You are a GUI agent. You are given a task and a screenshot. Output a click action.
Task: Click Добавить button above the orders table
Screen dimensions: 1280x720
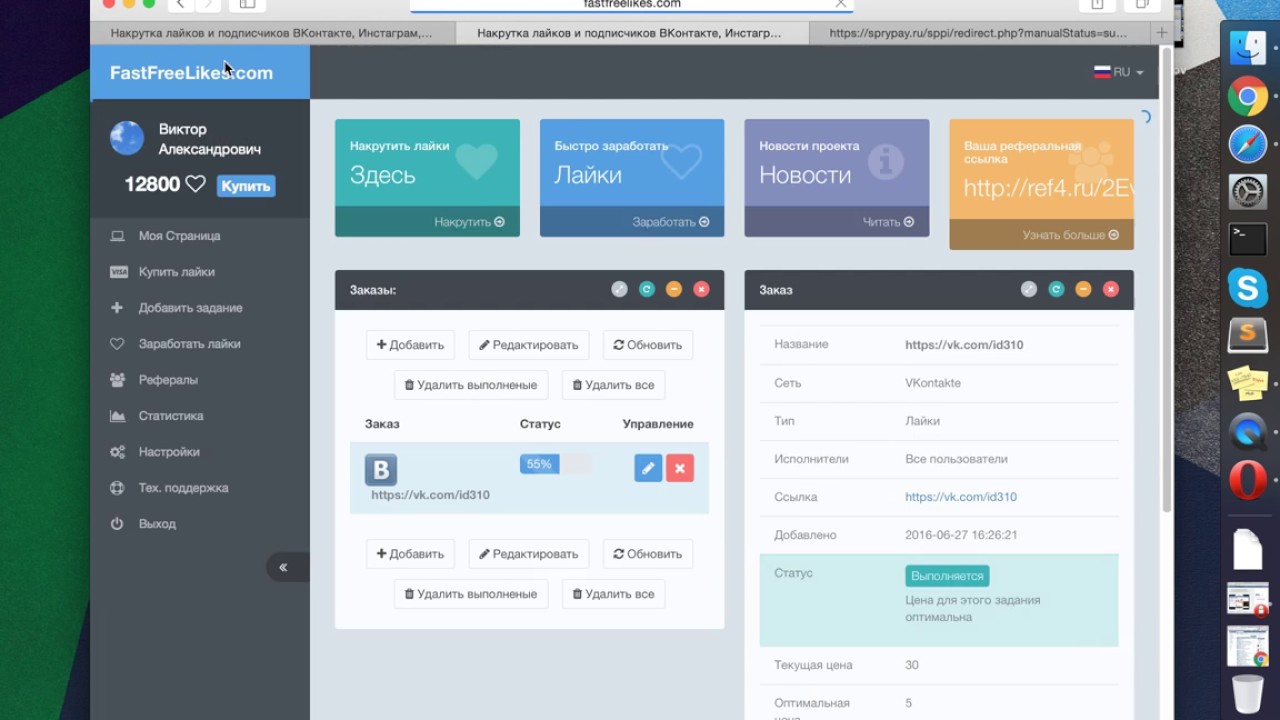point(410,345)
